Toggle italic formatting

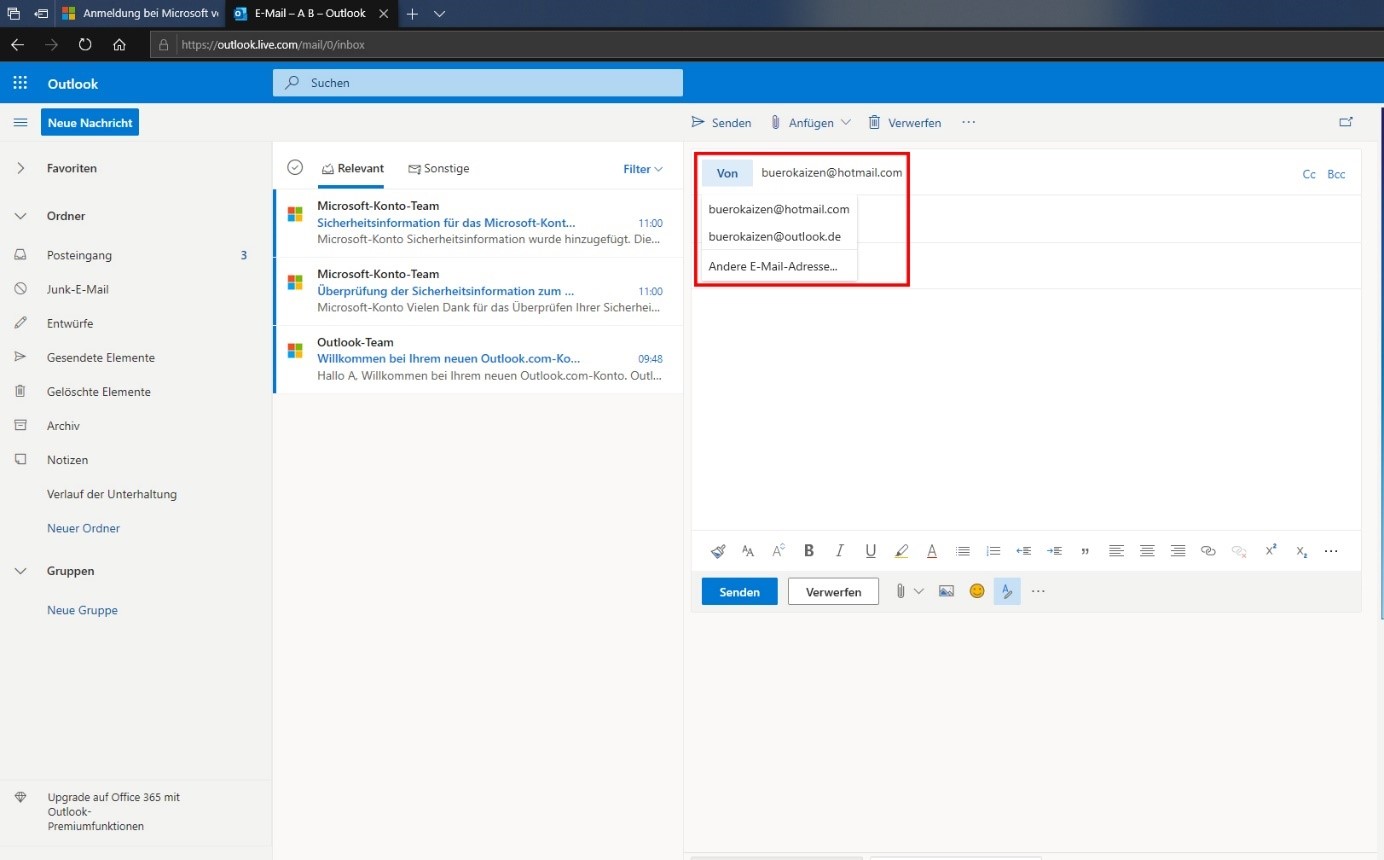point(840,551)
